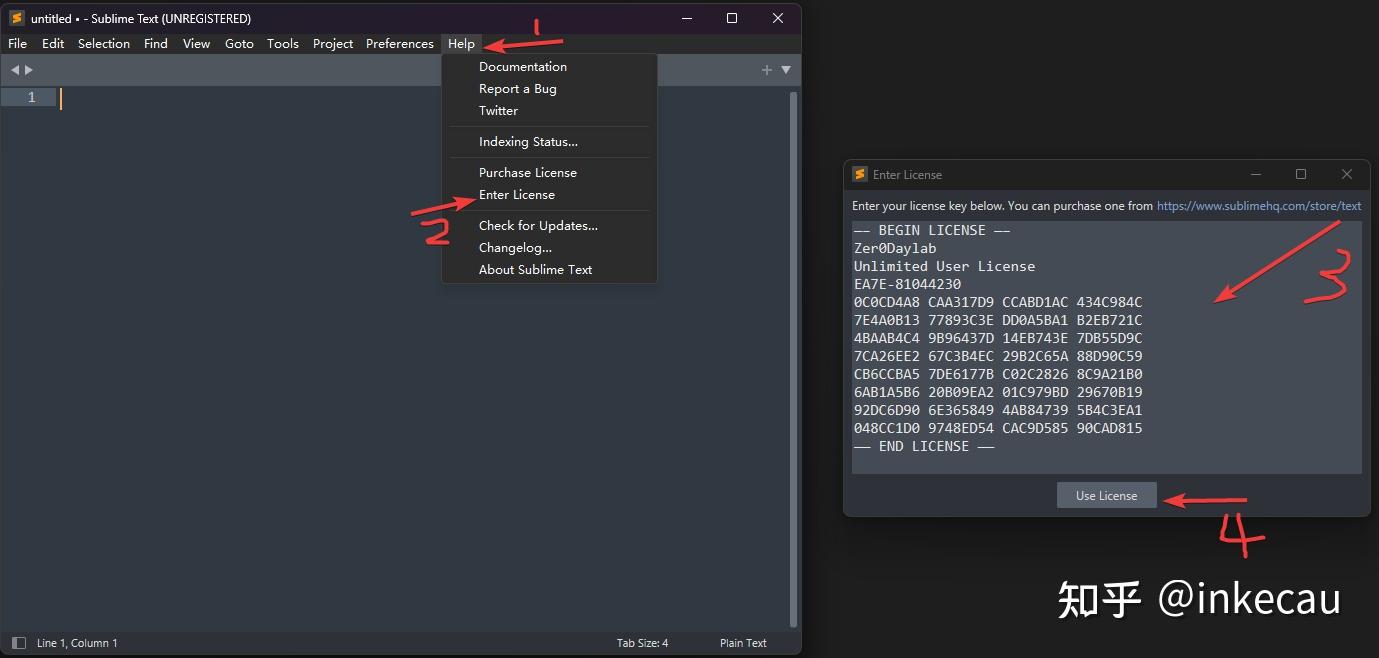Close the Enter License dialog
Viewport: 1379px width, 658px height.
click(x=1347, y=174)
